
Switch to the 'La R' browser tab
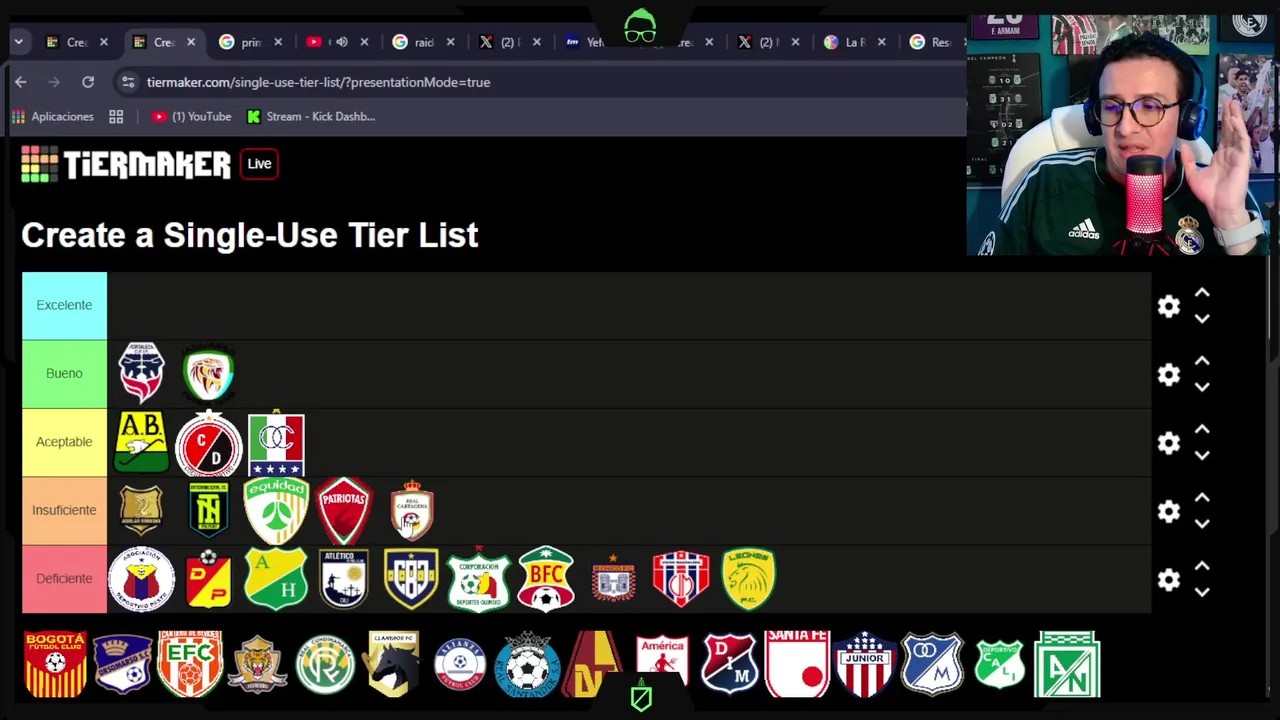tap(855, 42)
